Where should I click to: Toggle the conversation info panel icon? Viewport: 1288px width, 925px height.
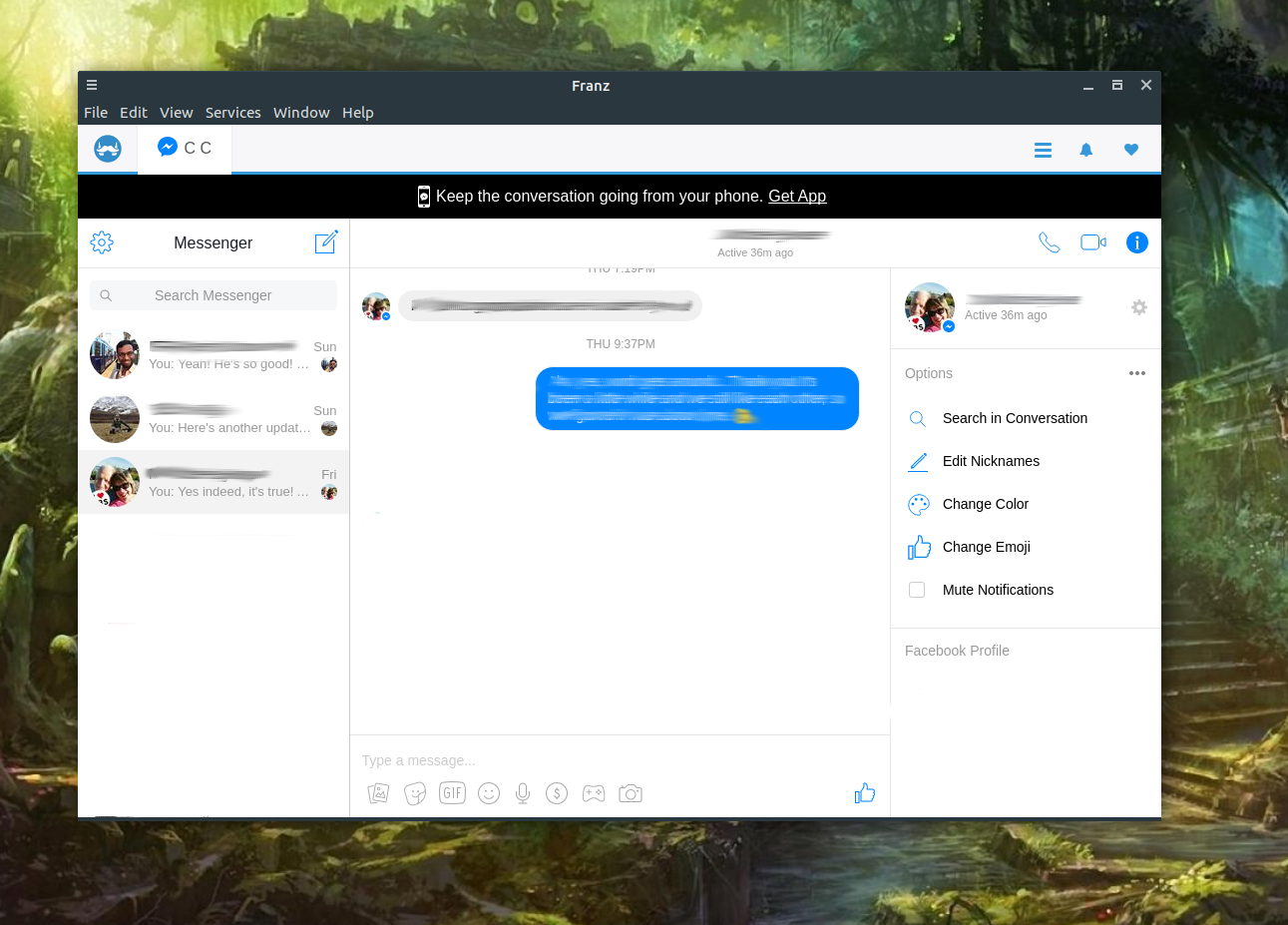pos(1137,242)
